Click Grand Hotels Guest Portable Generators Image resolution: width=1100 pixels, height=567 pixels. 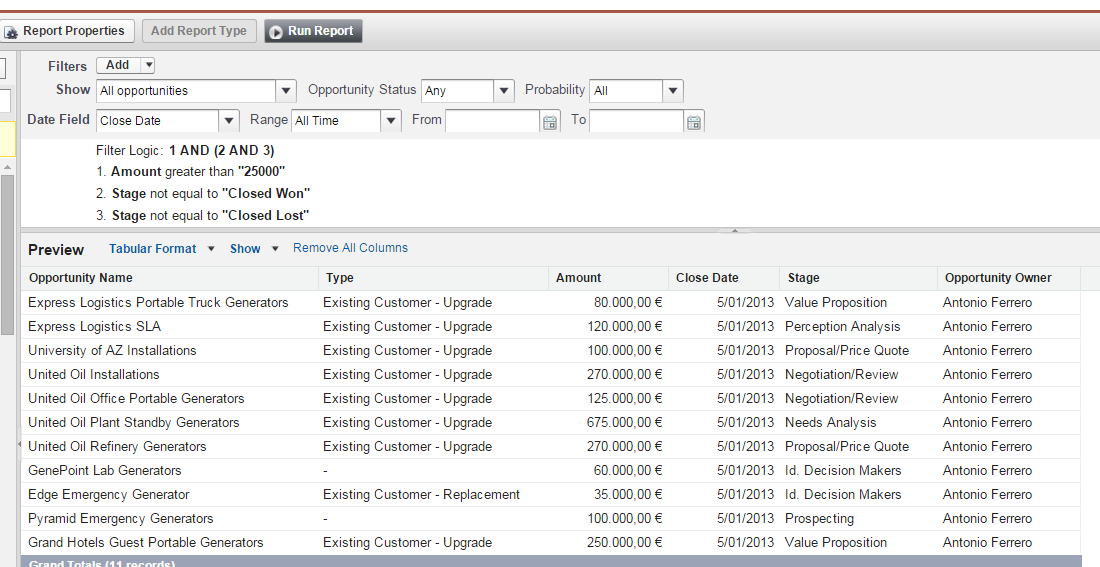[145, 542]
